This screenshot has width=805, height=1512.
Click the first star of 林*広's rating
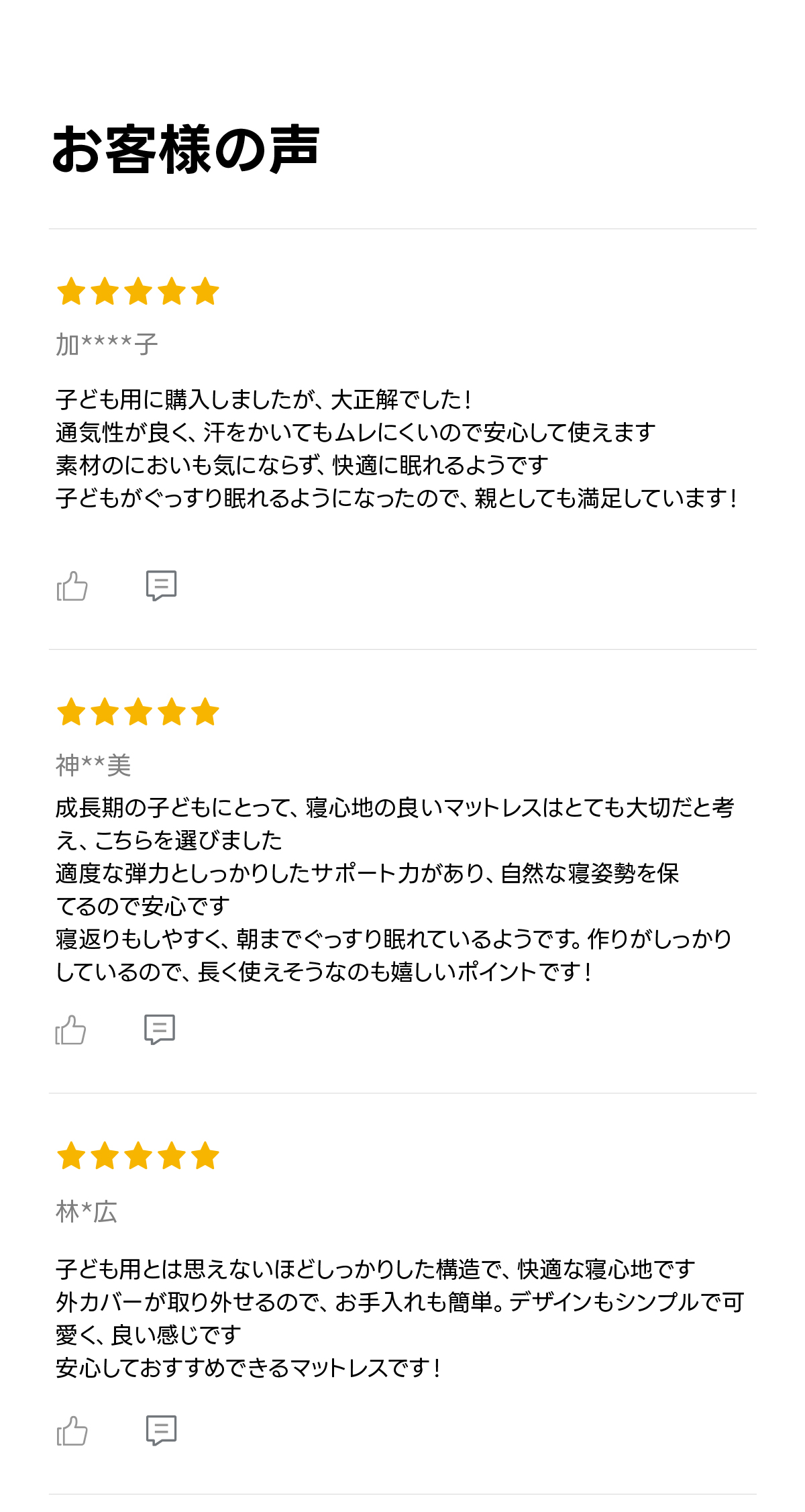(x=71, y=1156)
